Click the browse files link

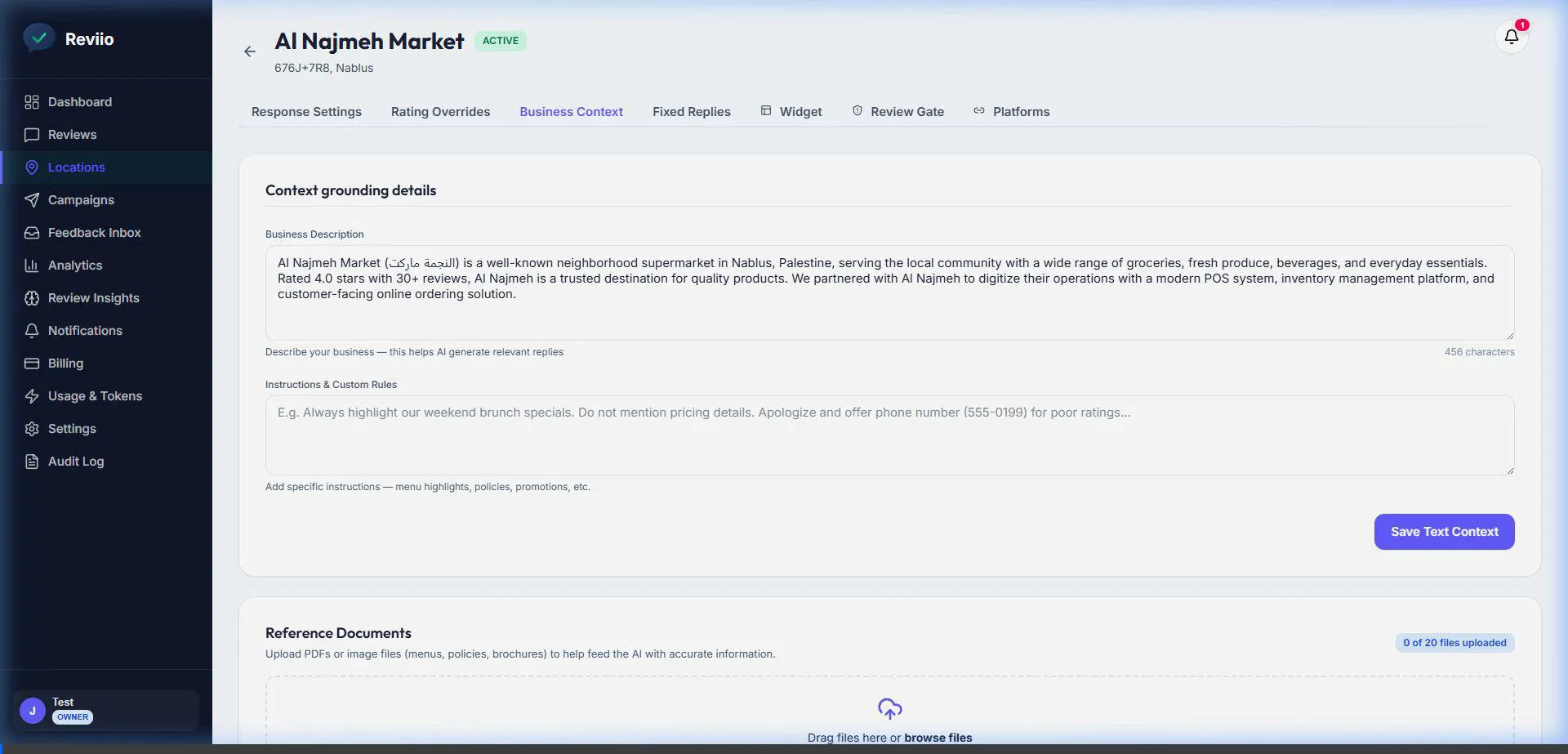[x=938, y=738]
